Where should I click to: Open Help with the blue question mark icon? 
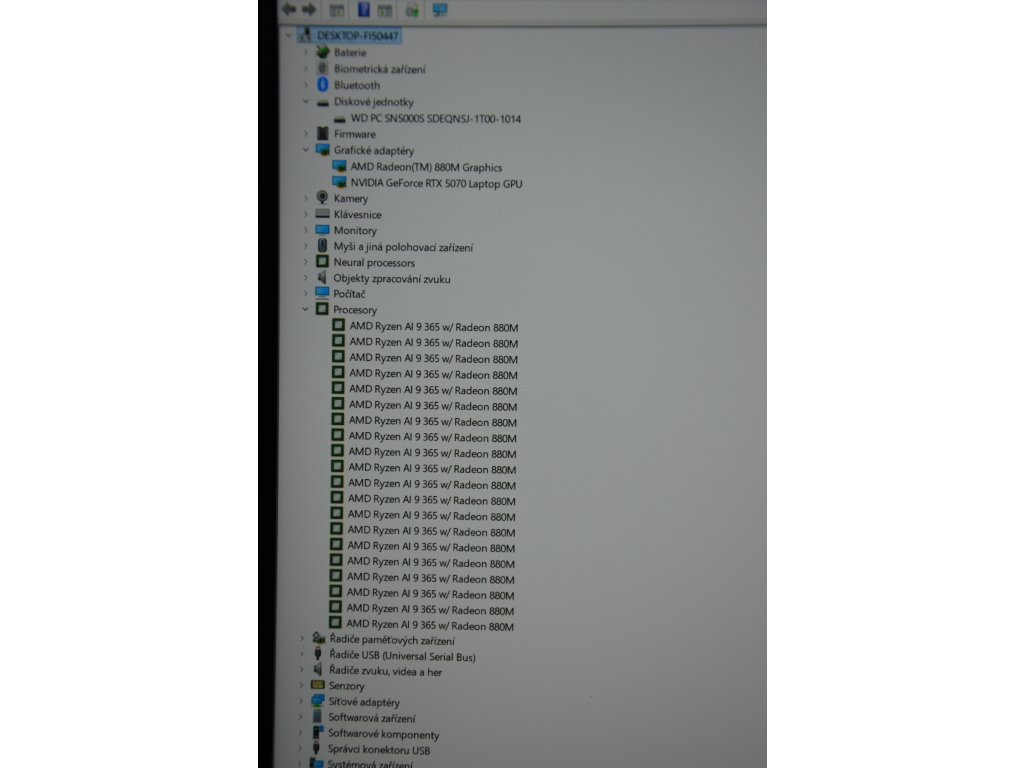364,9
